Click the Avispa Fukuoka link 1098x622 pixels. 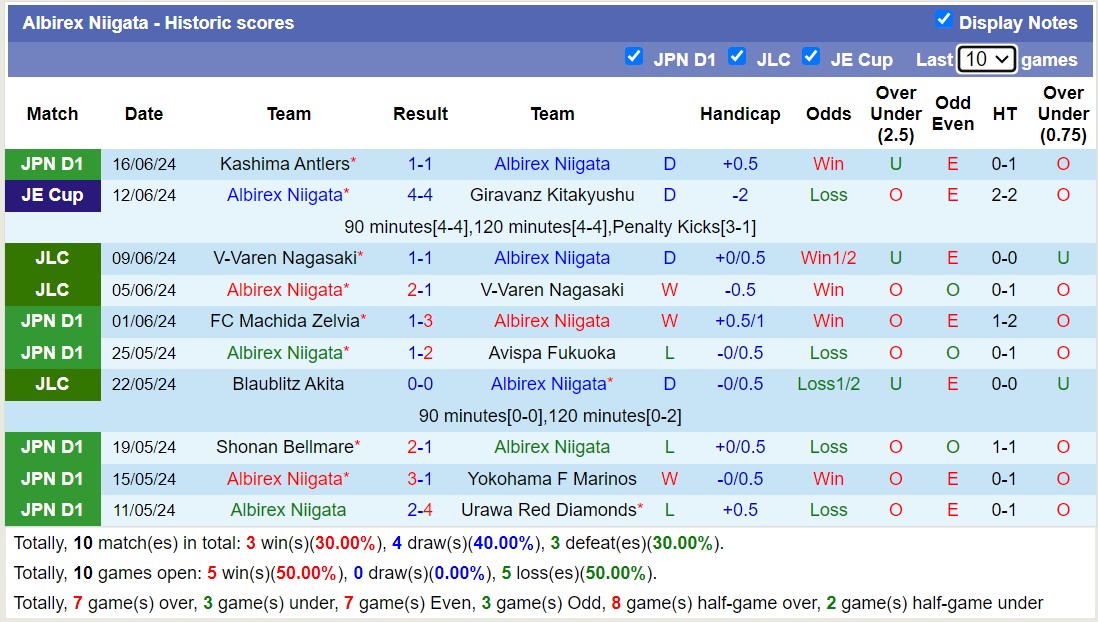[552, 352]
